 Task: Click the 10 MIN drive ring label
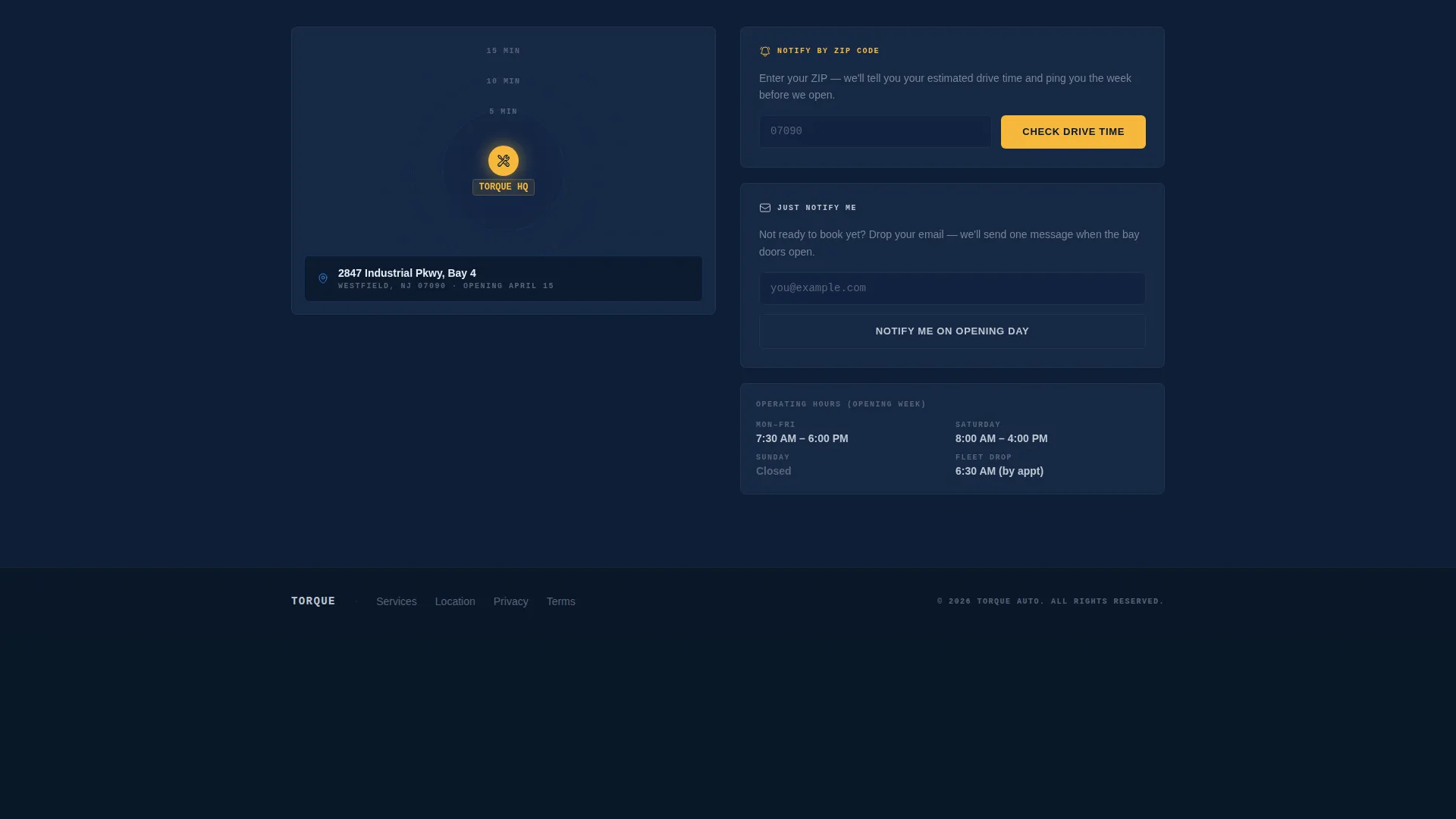(x=504, y=82)
